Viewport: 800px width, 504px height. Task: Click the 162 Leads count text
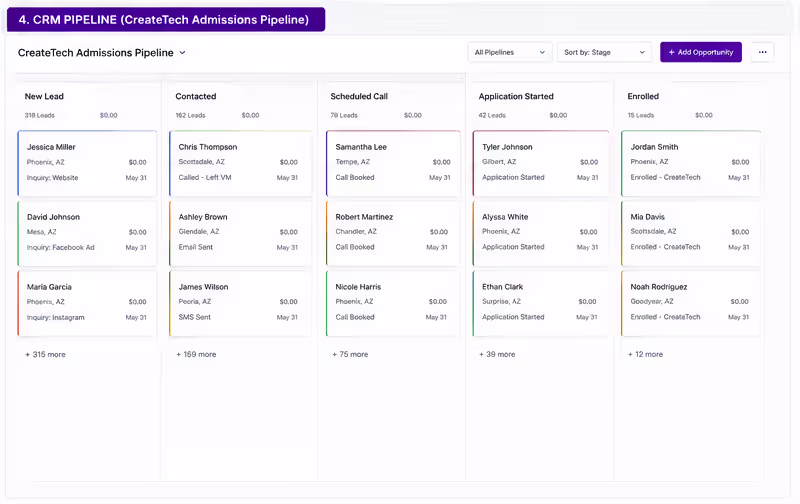pyautogui.click(x=190, y=115)
